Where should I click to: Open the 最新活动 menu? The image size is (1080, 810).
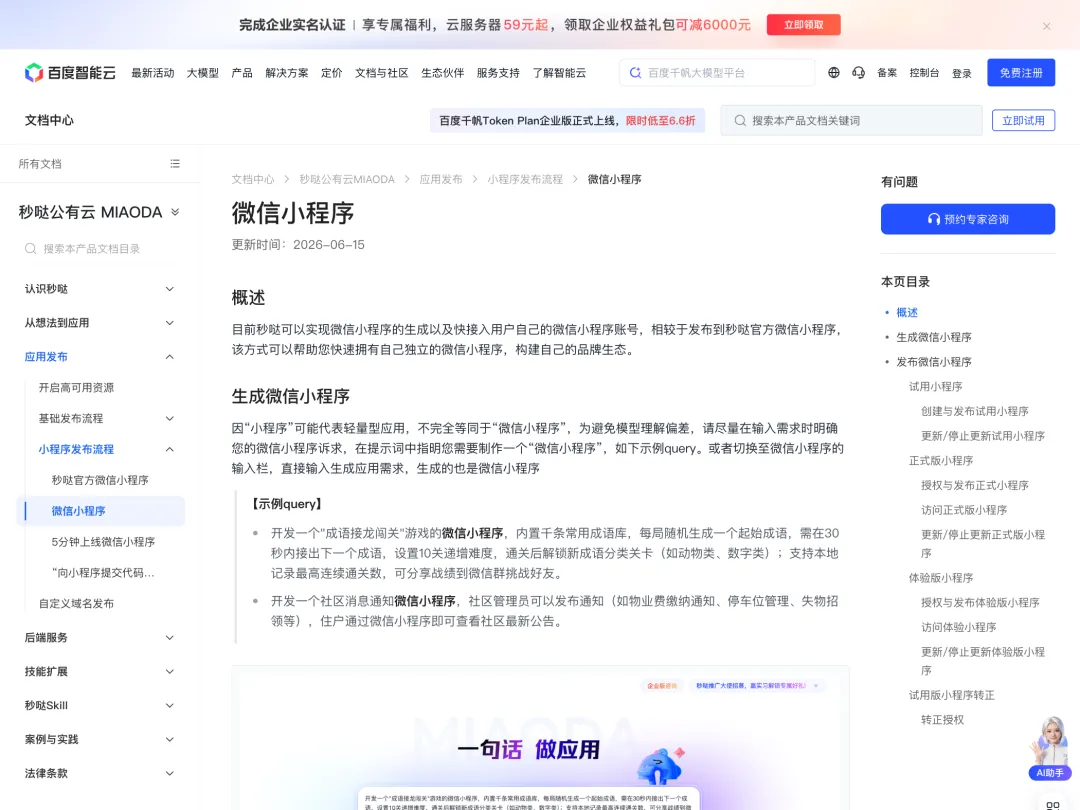pos(153,72)
